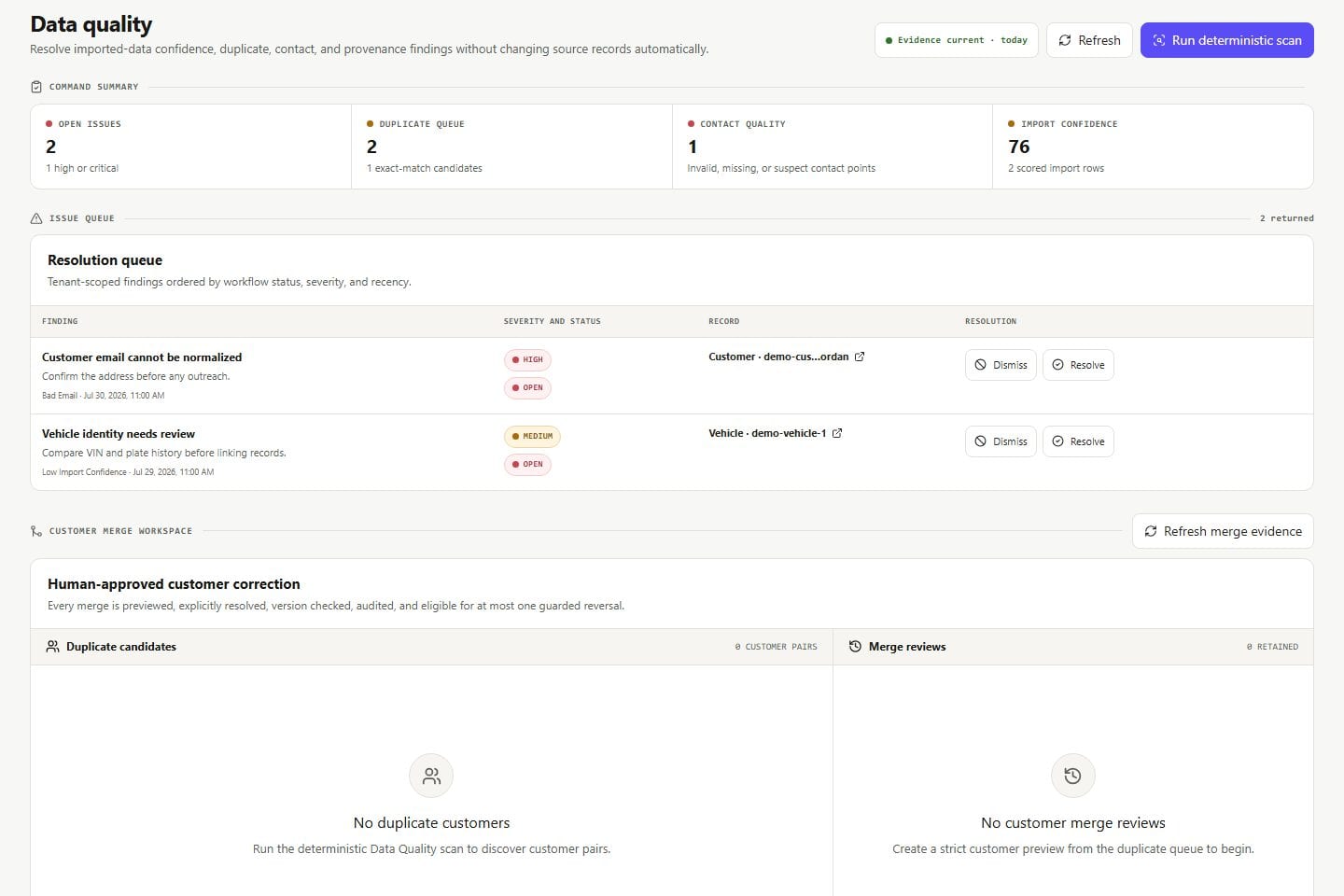Resolve the customer email normalization finding

[1078, 365]
